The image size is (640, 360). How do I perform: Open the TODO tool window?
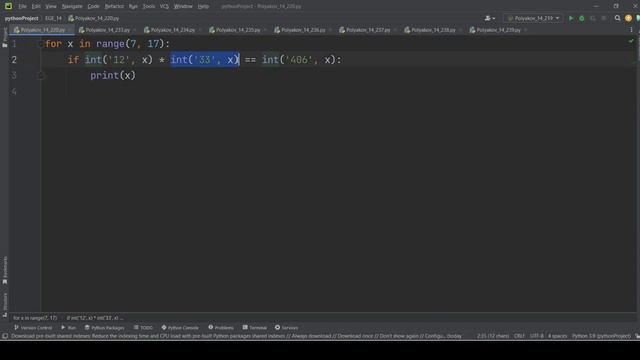coord(143,328)
